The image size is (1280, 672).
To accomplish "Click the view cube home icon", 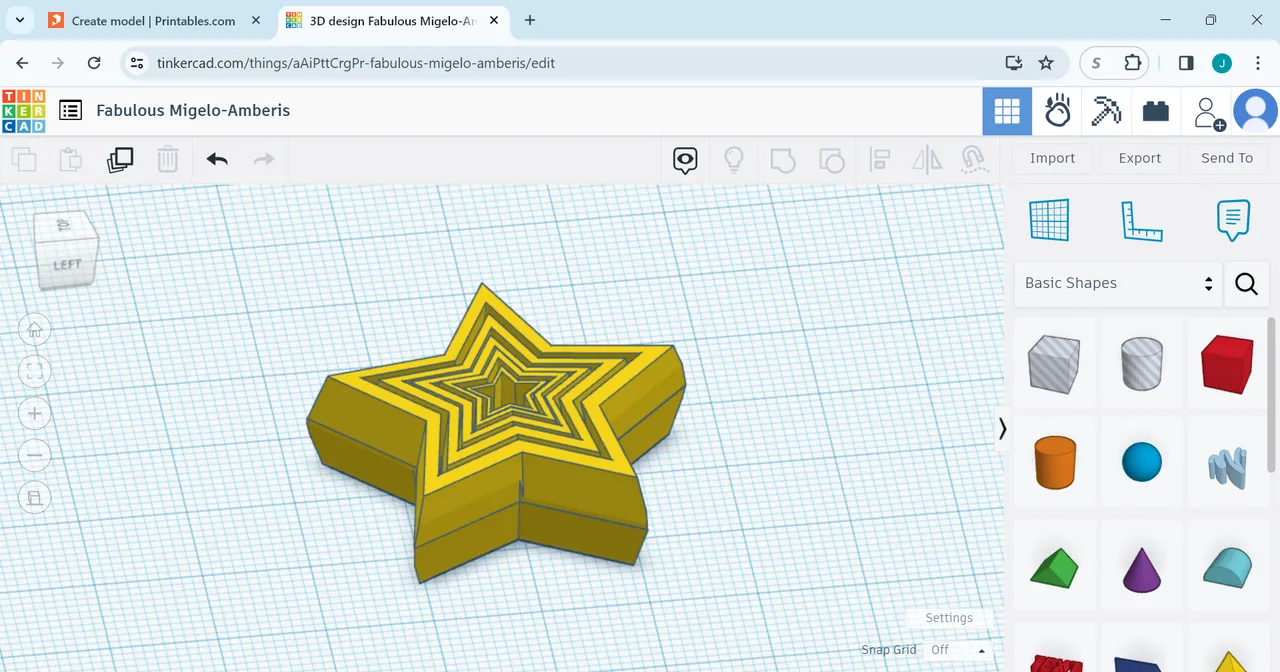I will coord(35,329).
